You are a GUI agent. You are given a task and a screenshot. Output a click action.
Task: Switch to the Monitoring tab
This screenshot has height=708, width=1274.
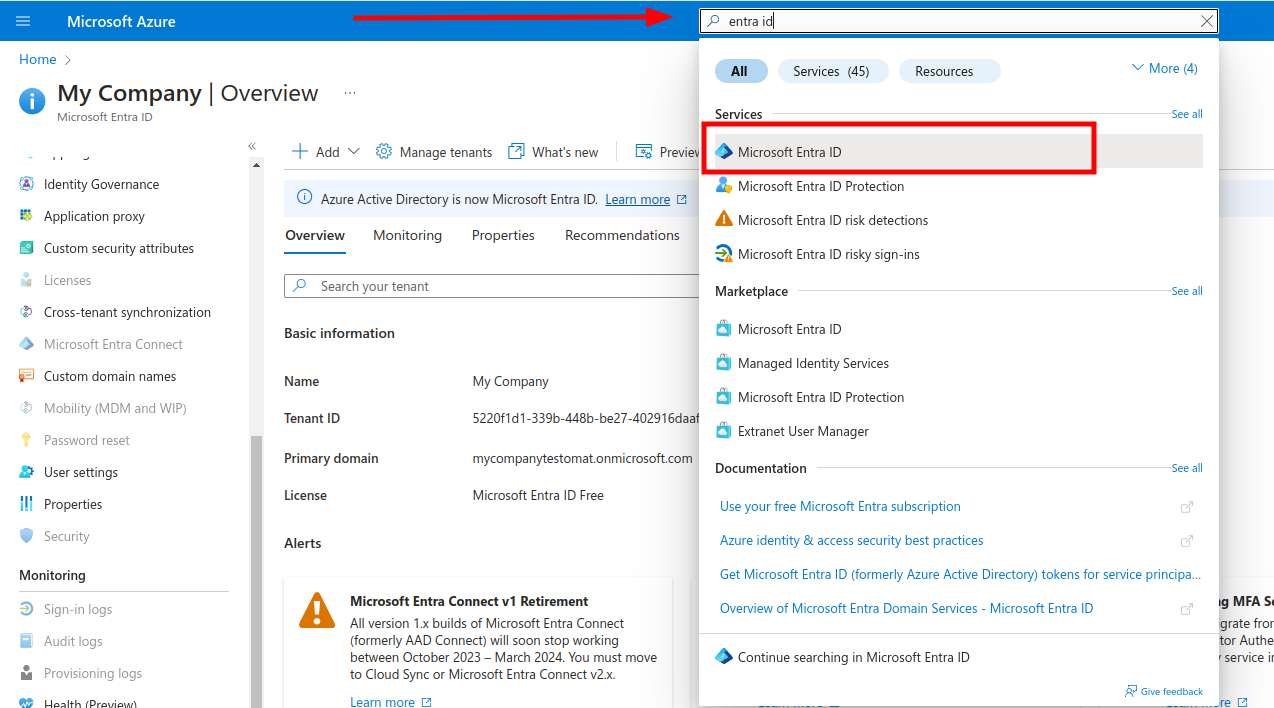coord(407,235)
